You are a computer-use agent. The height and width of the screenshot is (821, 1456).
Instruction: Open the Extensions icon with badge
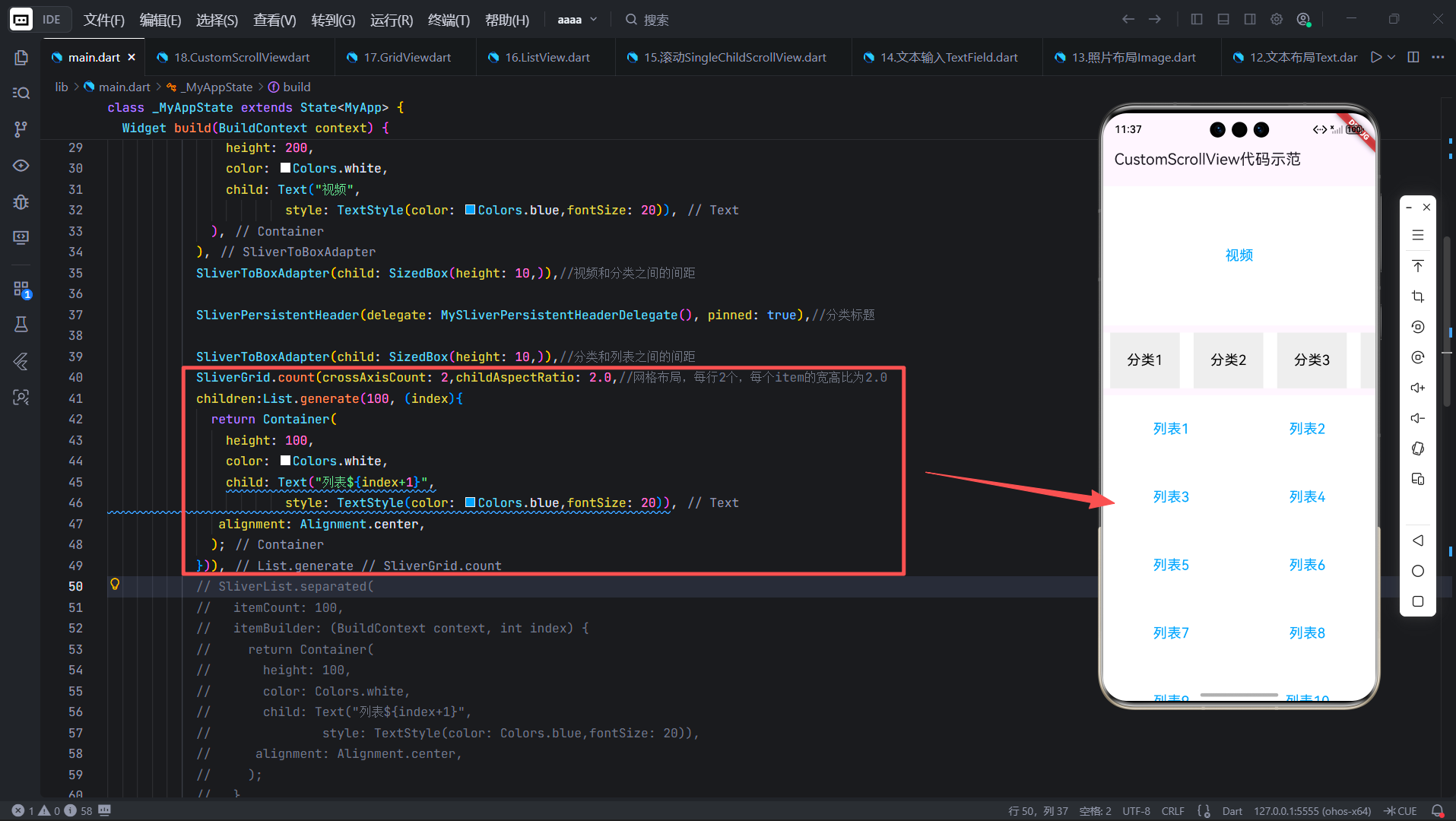tap(21, 289)
